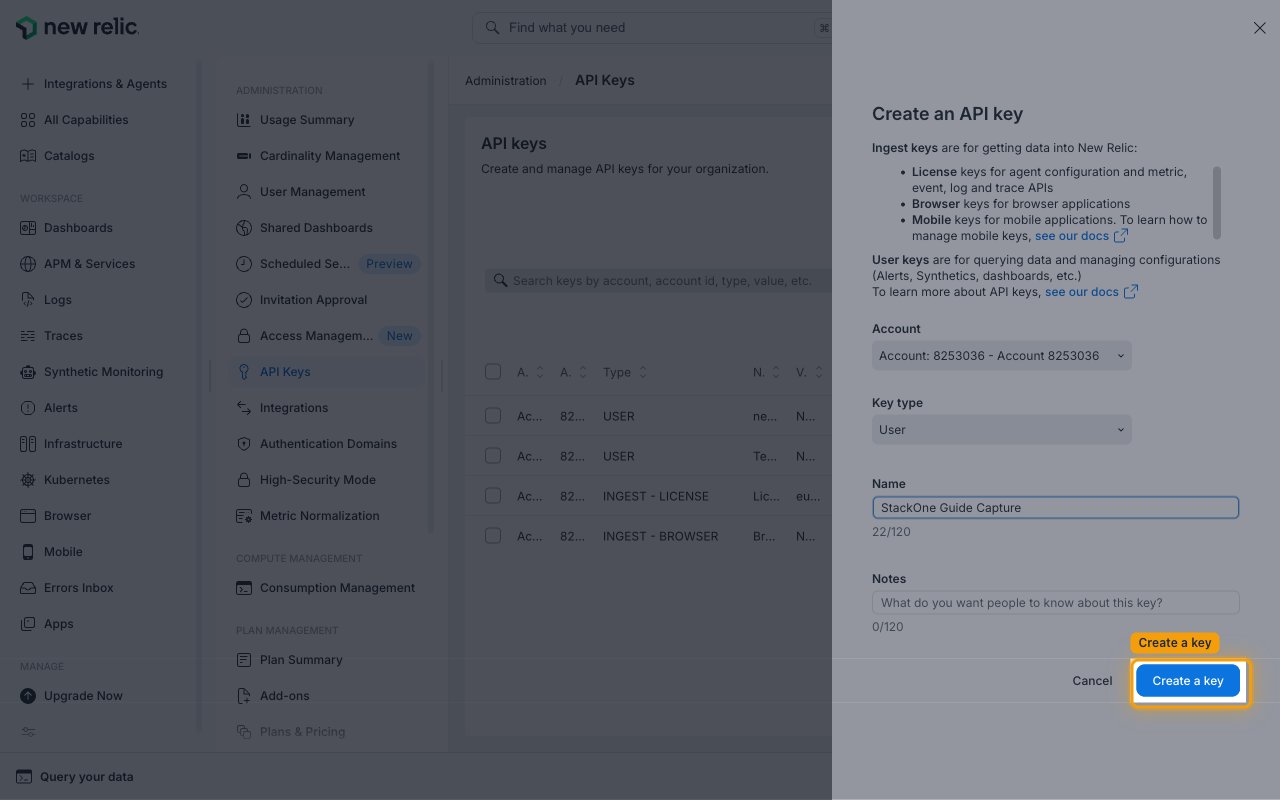Click Query your data terminal icon
Viewport: 1280px width, 800px height.
24,777
